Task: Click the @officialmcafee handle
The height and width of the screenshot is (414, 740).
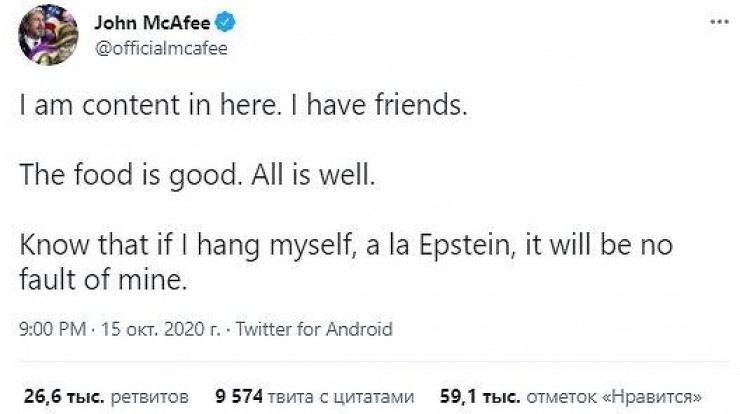Action: tap(162, 49)
